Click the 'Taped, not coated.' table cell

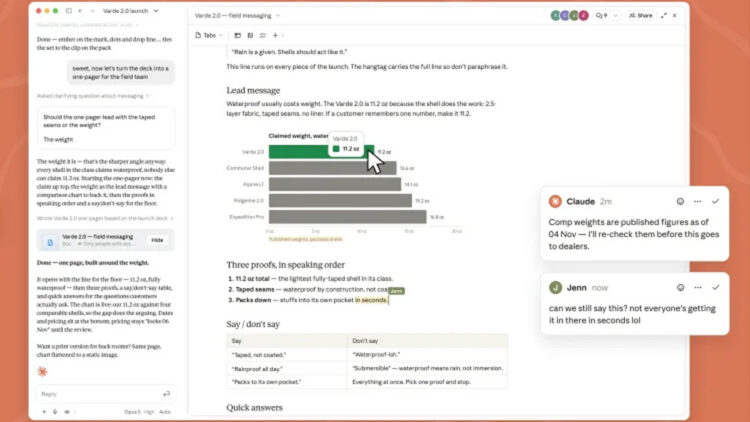click(287, 355)
